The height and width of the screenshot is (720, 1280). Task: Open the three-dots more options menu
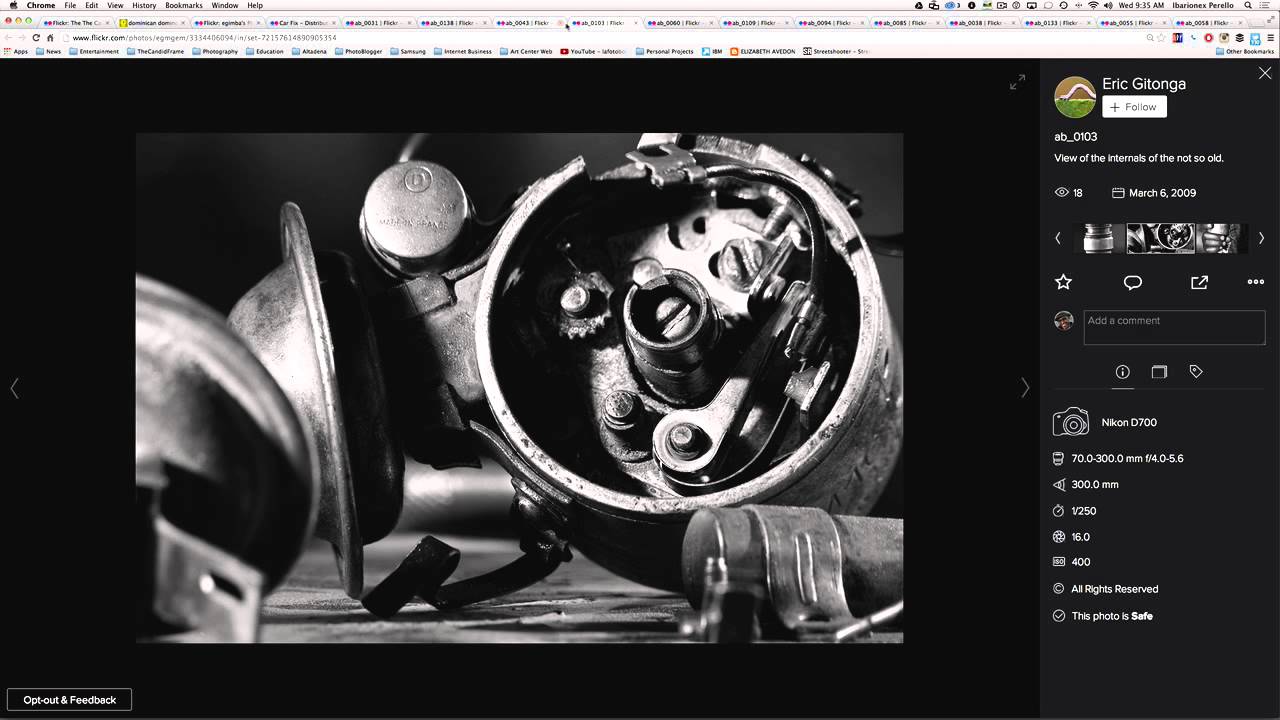tap(1256, 282)
